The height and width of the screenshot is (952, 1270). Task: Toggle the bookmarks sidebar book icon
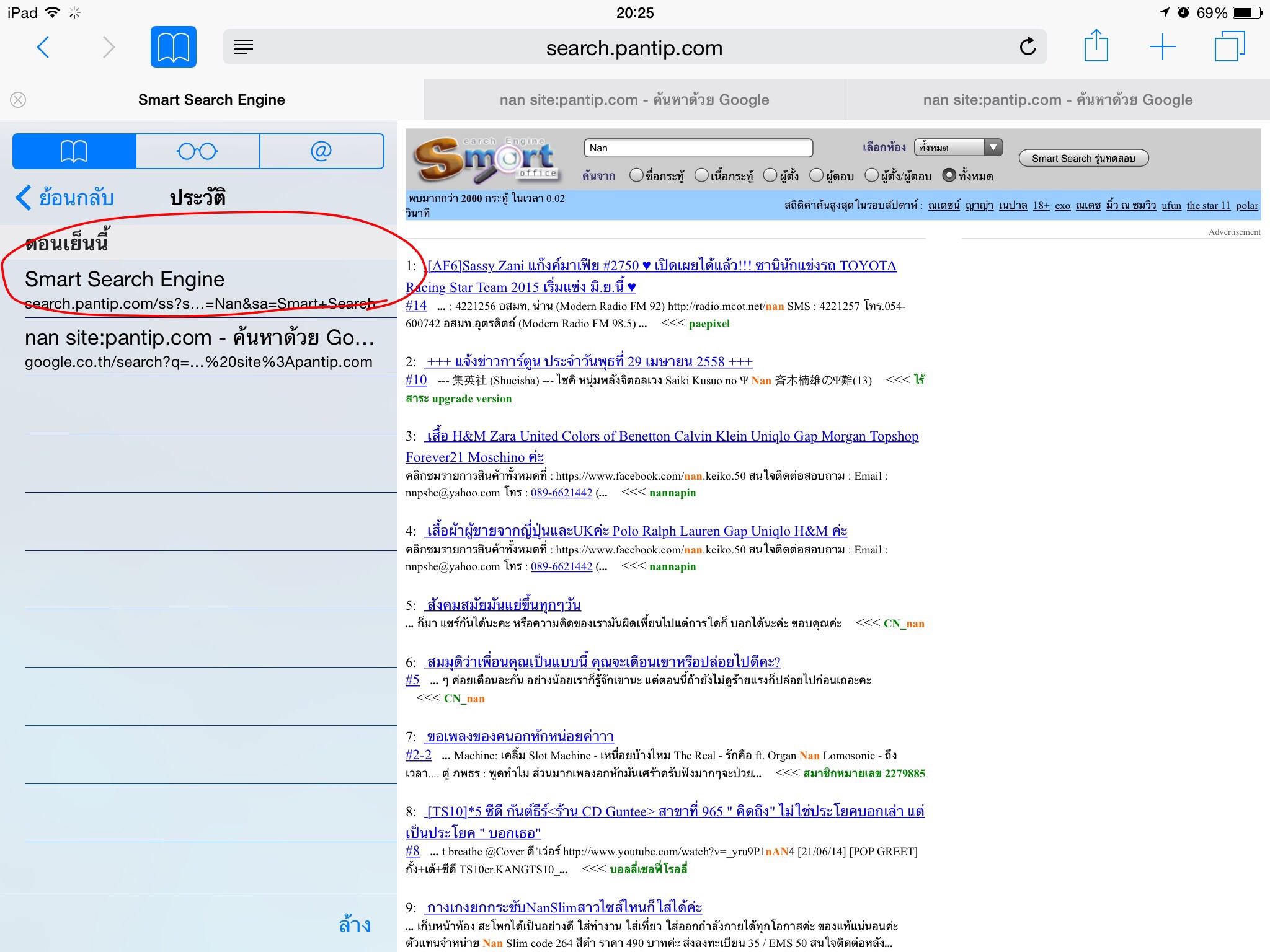click(174, 46)
